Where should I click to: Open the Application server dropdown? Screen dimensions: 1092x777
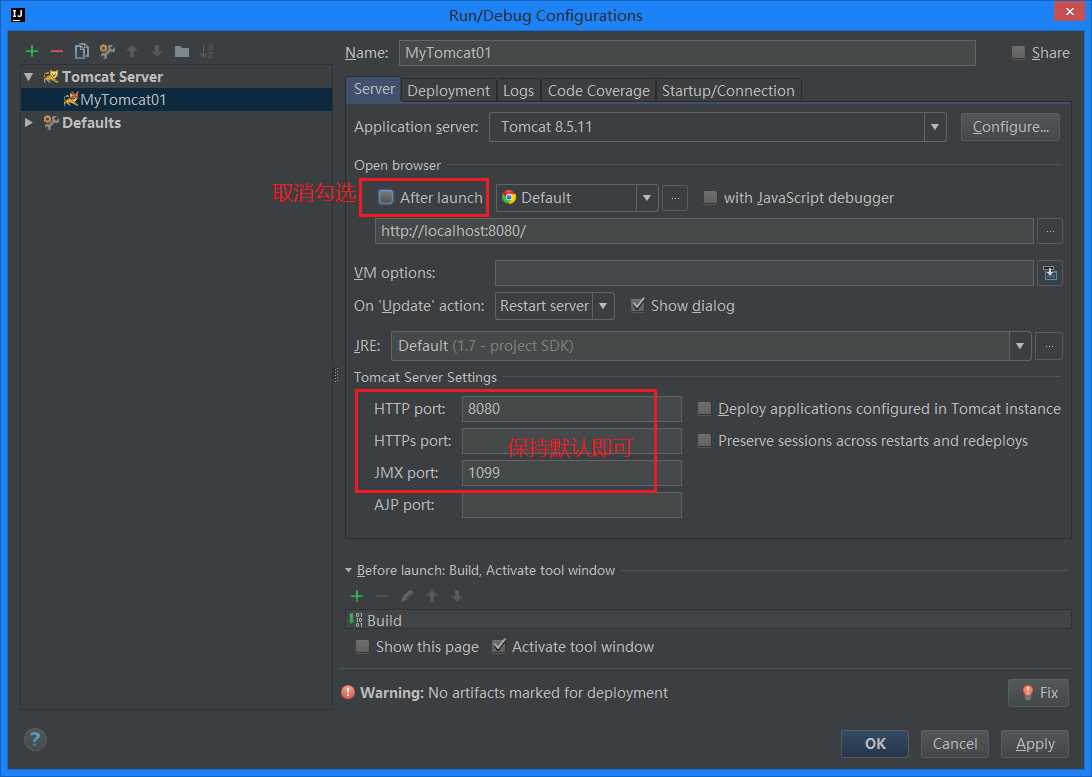[x=935, y=127]
